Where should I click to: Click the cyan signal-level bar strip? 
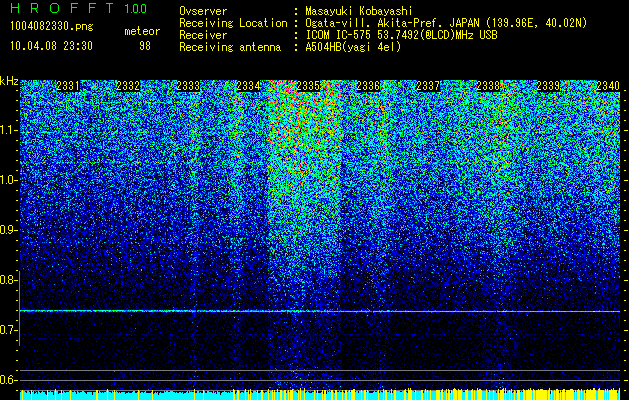point(320,394)
